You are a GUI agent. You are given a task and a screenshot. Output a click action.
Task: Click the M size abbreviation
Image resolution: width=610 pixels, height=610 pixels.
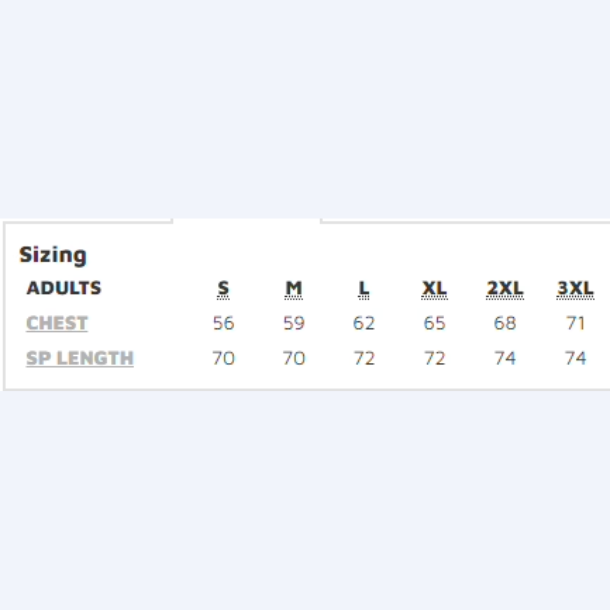(294, 289)
